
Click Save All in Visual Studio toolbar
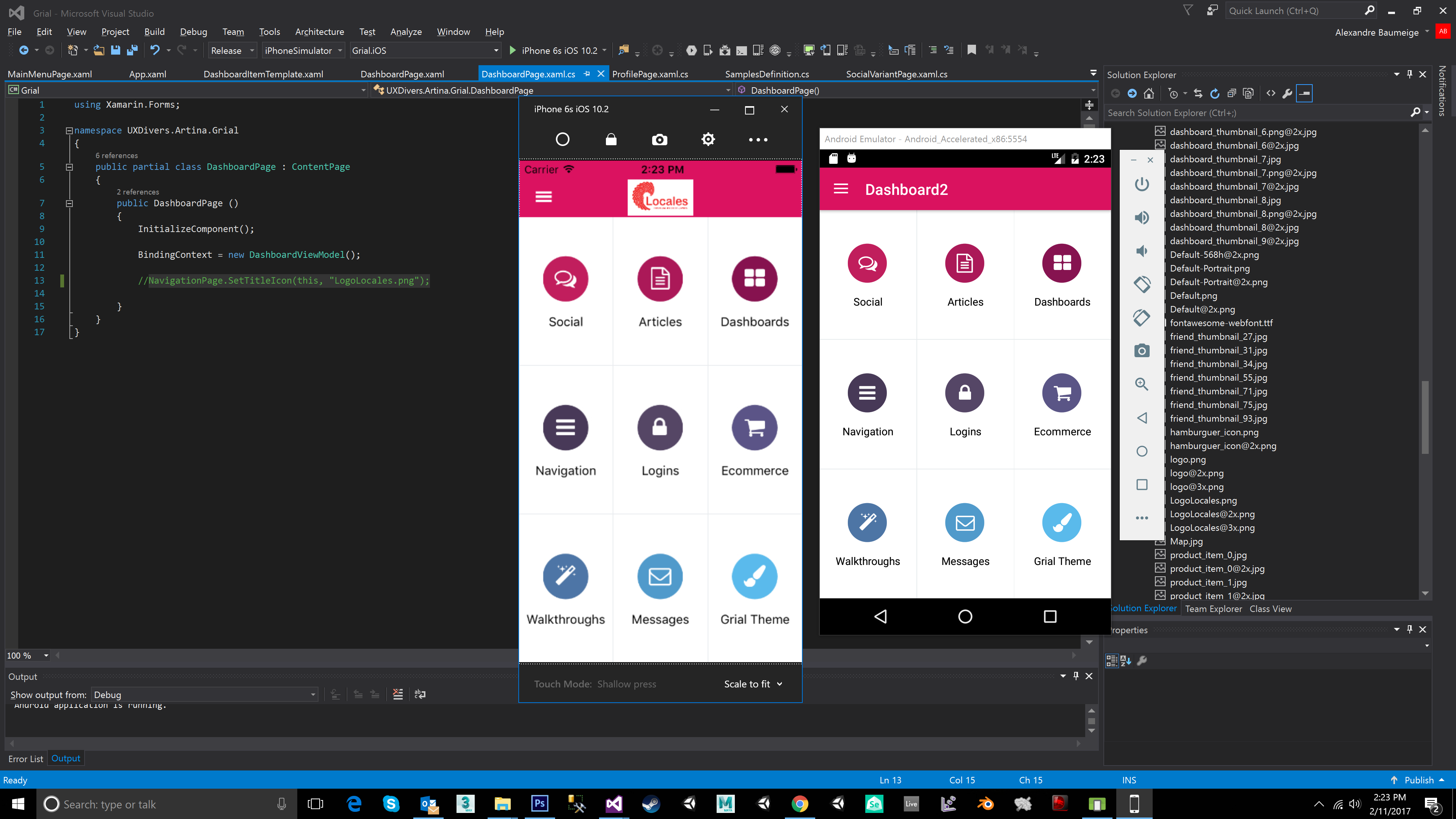click(132, 50)
